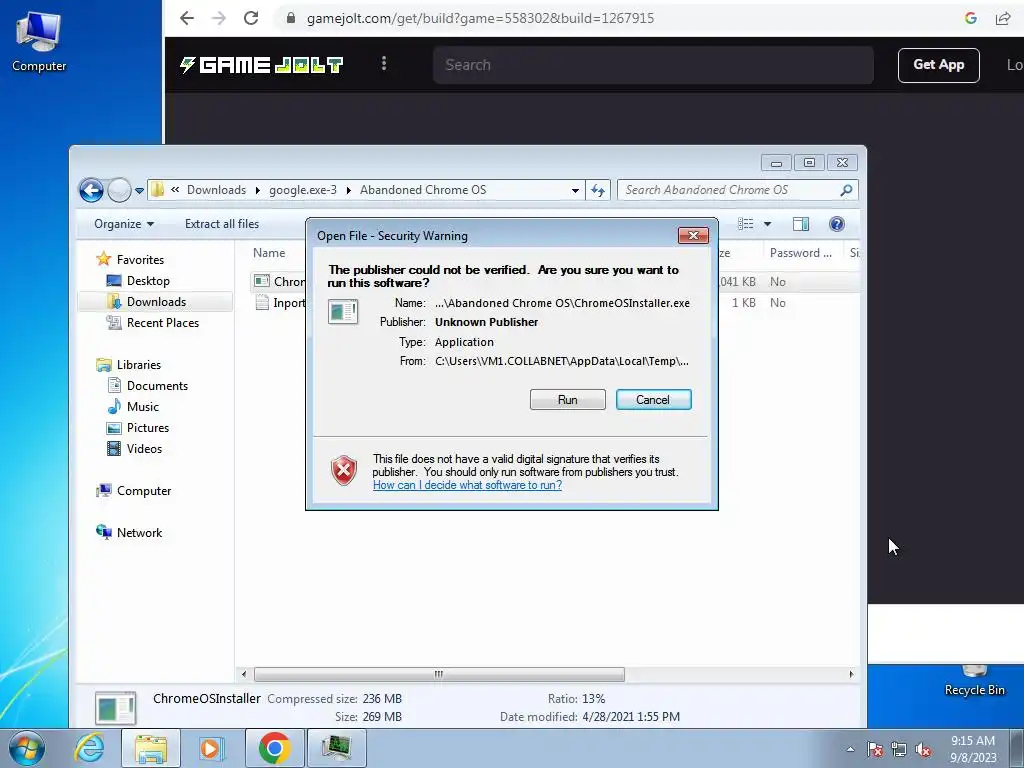Select google.exe-3 in the address breadcrumb
Image resolution: width=1024 pixels, height=768 pixels.
pos(303,190)
